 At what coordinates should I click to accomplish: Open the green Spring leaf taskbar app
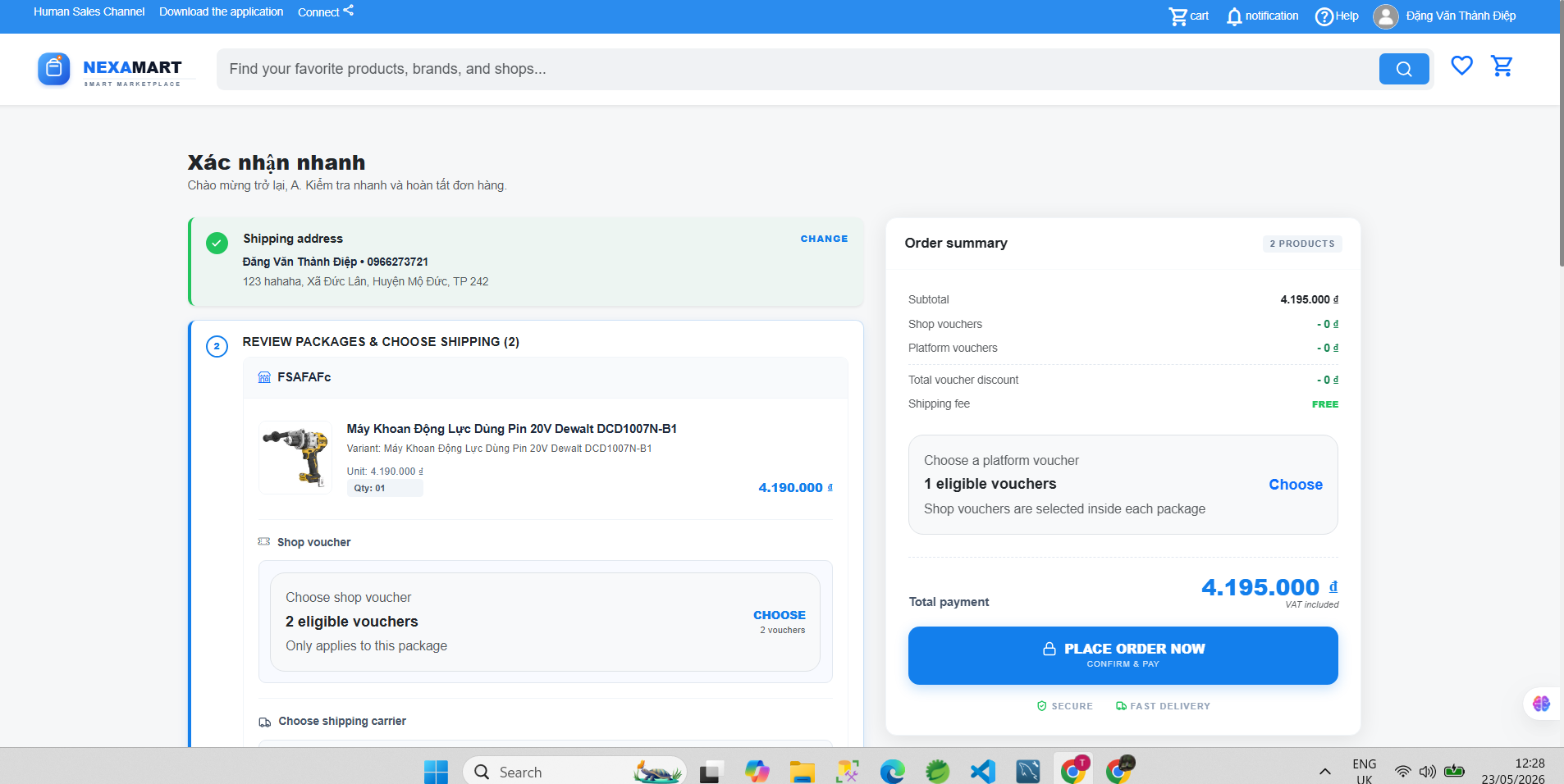pos(937,772)
